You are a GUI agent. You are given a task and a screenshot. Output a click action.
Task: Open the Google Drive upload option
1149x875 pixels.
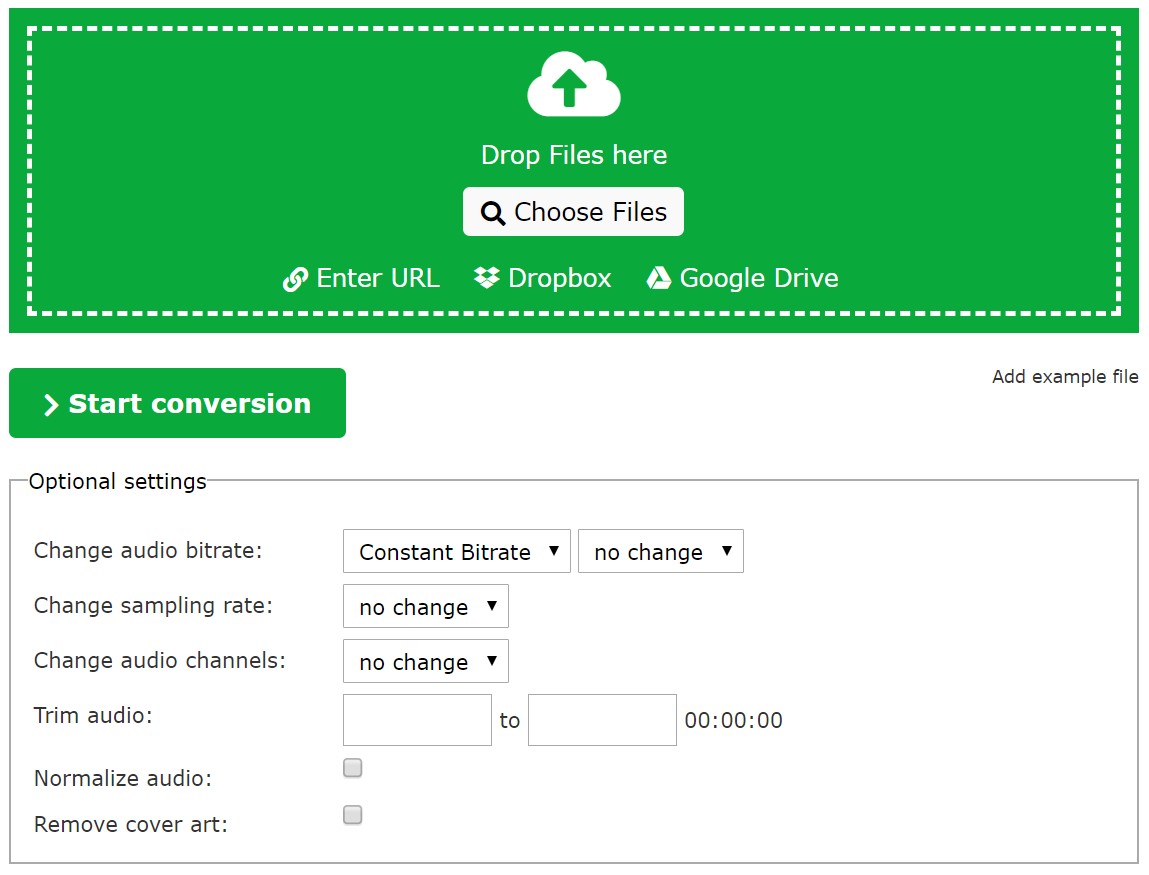coord(742,278)
